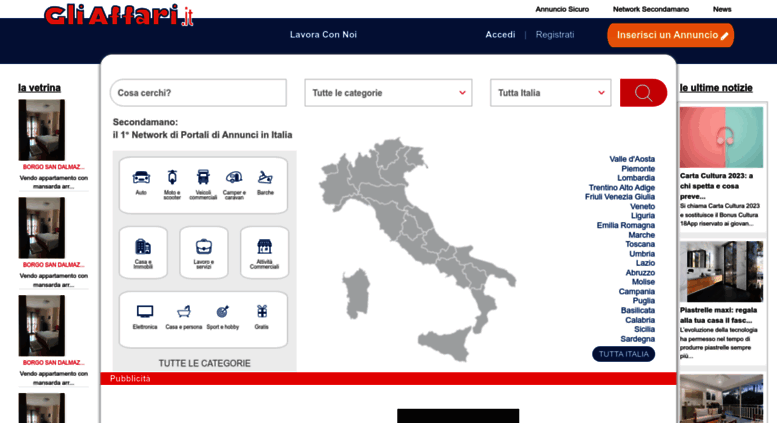Image resolution: width=777 pixels, height=423 pixels.
Task: Select the Abruzzo region link
Action: click(640, 272)
